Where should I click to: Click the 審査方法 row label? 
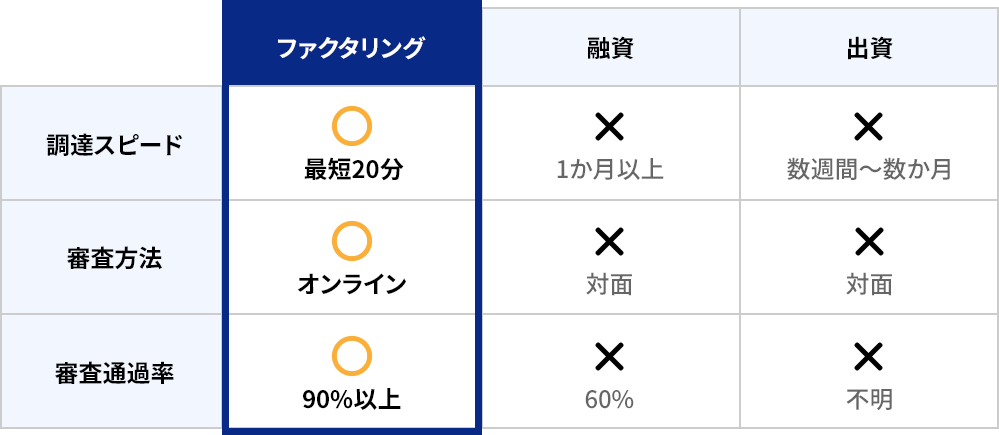point(117,258)
